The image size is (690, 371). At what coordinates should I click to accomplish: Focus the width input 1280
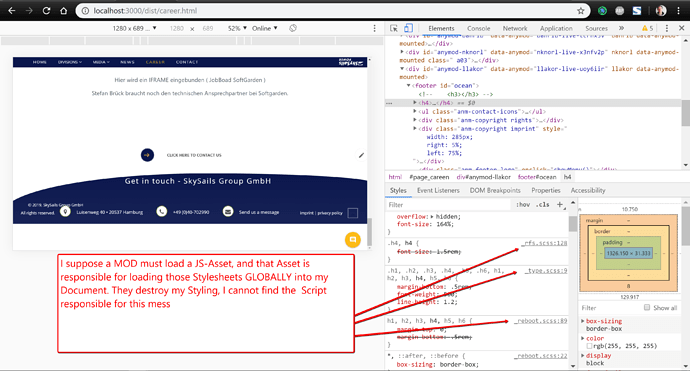pos(176,28)
